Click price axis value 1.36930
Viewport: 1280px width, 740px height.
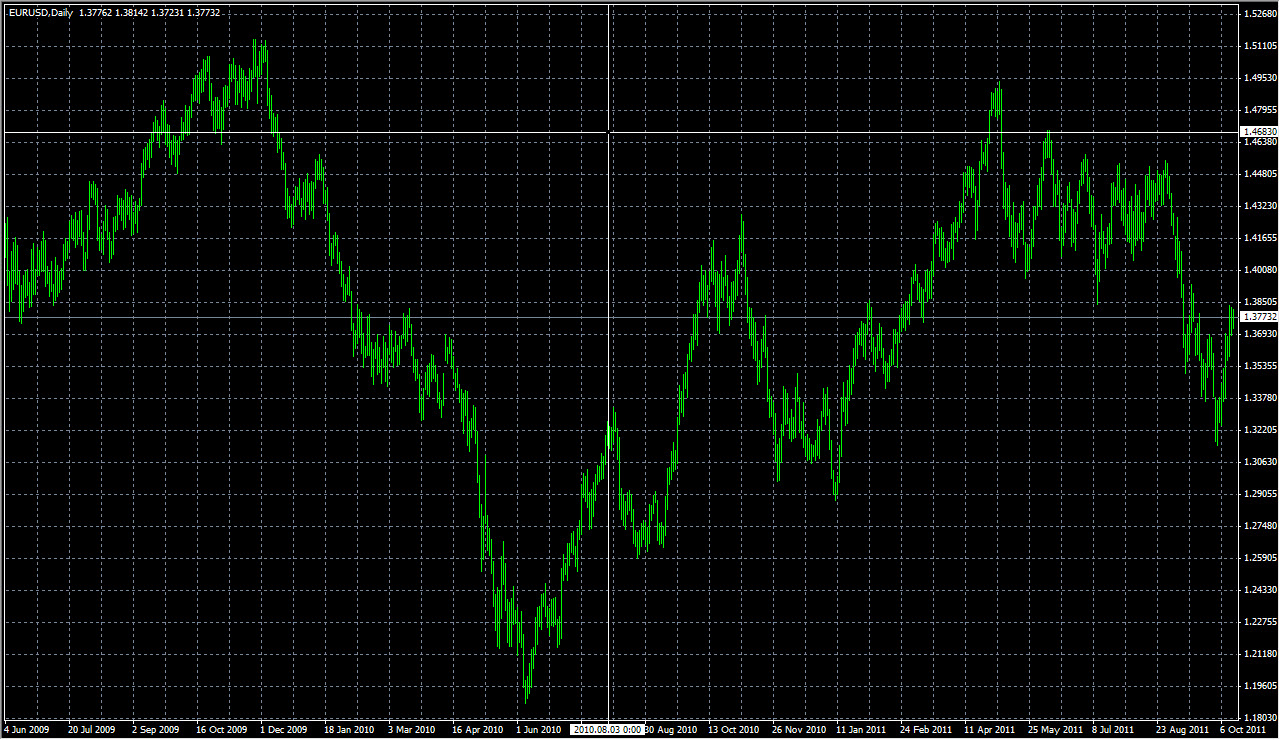point(1260,334)
